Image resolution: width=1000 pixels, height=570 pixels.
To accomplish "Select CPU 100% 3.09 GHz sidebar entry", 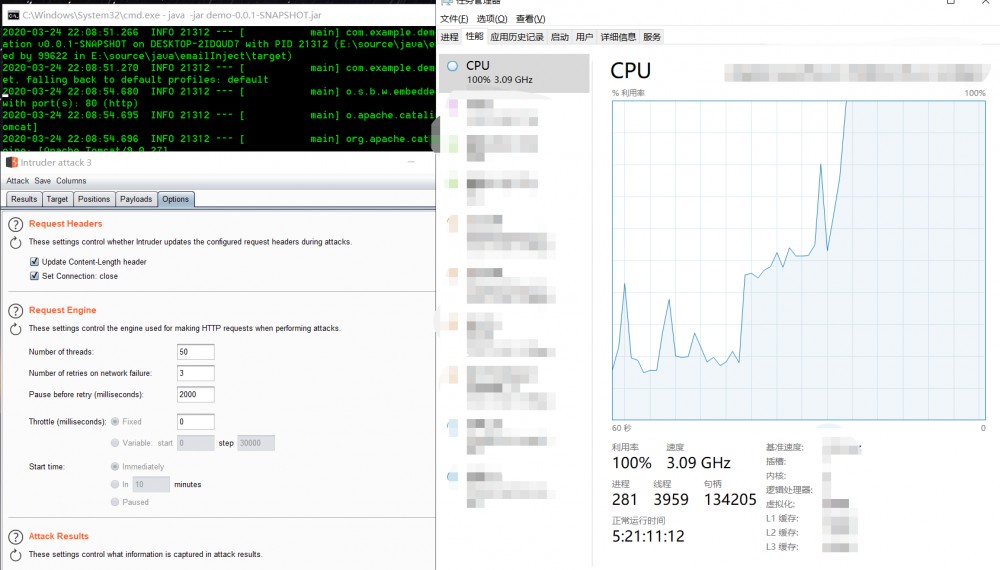I will (x=514, y=73).
